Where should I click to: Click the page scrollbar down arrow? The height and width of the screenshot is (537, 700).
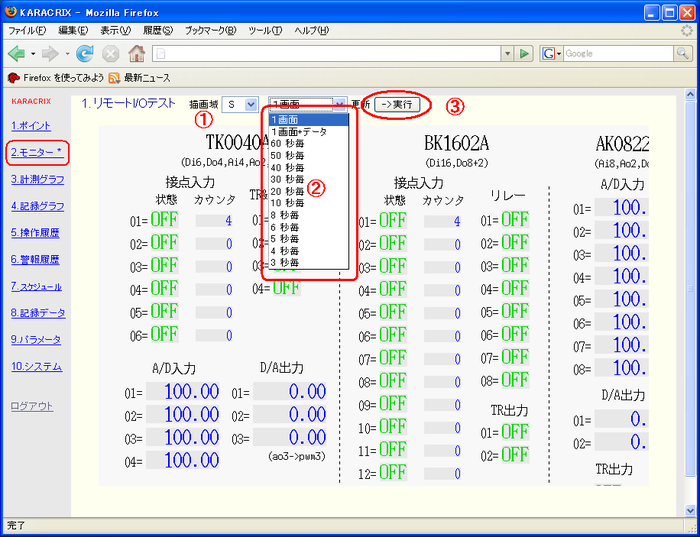[690, 510]
